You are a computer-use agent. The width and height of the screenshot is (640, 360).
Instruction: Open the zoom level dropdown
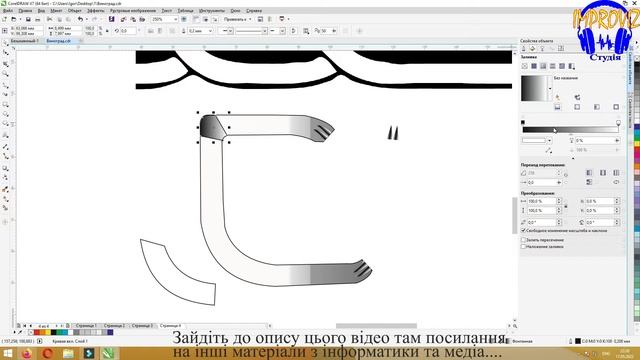click(x=176, y=19)
